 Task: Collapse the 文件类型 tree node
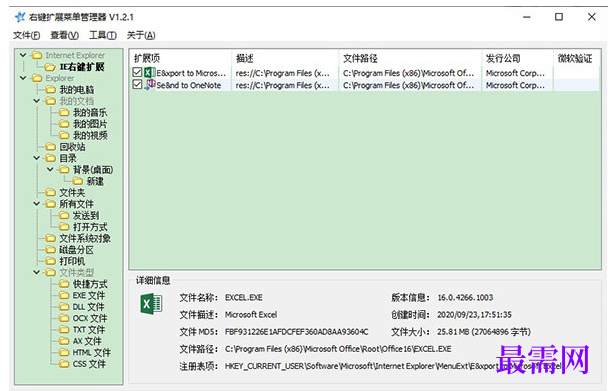pos(37,272)
